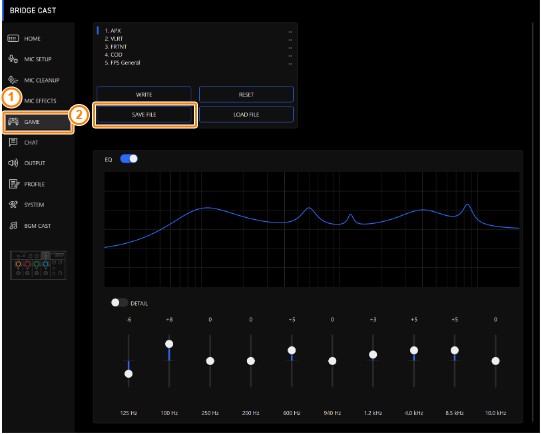Adjust the 600 Hz gain slider
This screenshot has height=434, width=541.
pyautogui.click(x=292, y=350)
